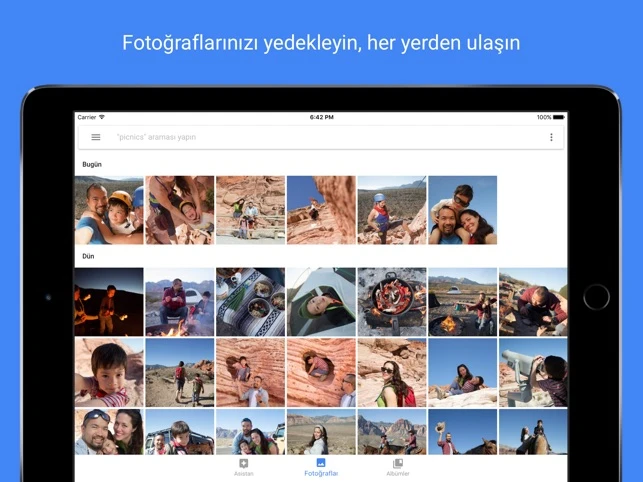Tap the battery indicator icon
The height and width of the screenshot is (482, 643).
click(x=559, y=117)
